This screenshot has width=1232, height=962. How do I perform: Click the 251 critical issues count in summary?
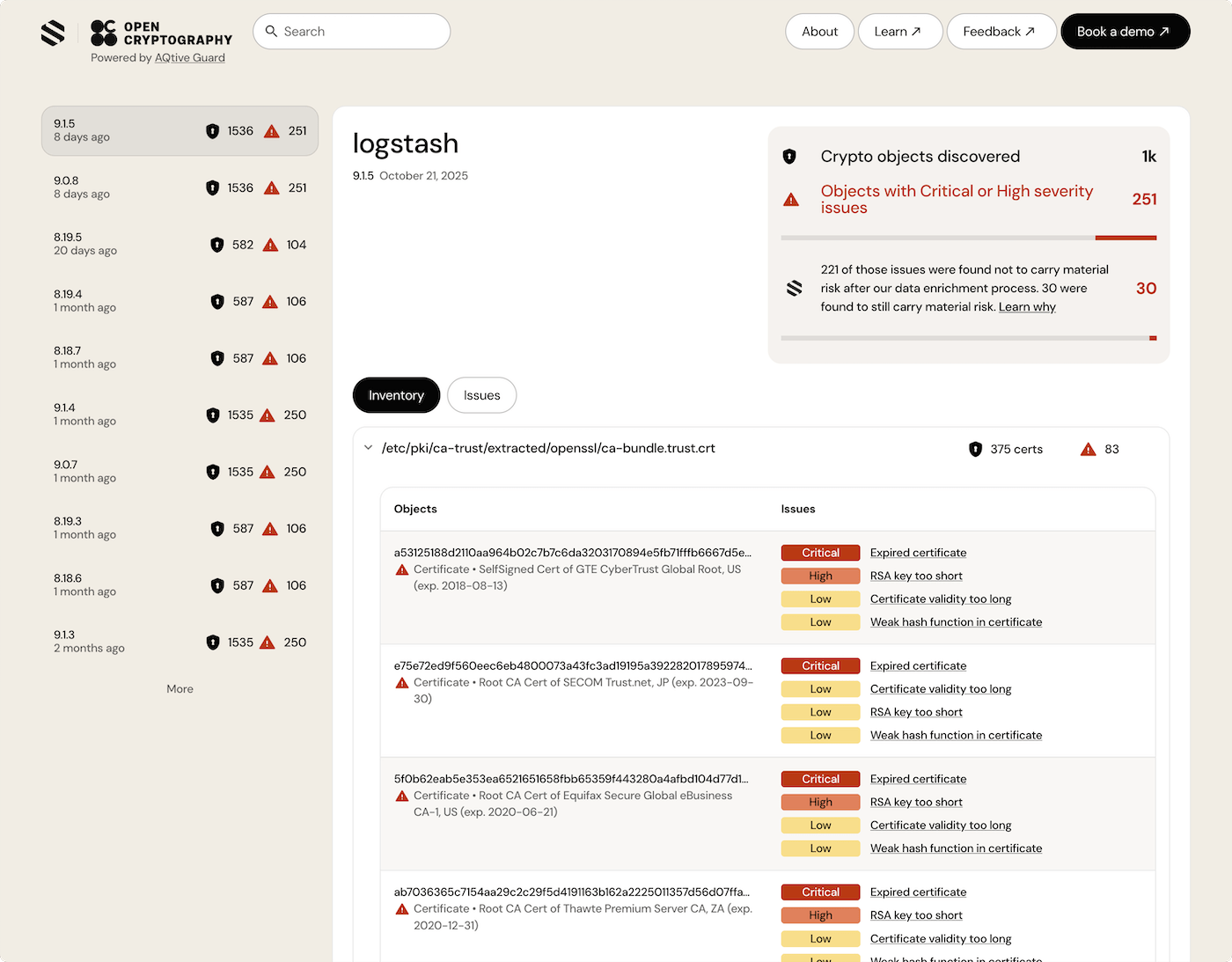pos(1144,200)
